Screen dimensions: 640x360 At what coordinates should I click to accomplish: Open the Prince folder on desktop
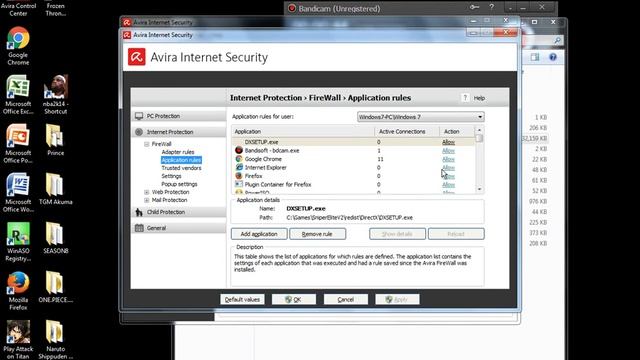[x=56, y=140]
